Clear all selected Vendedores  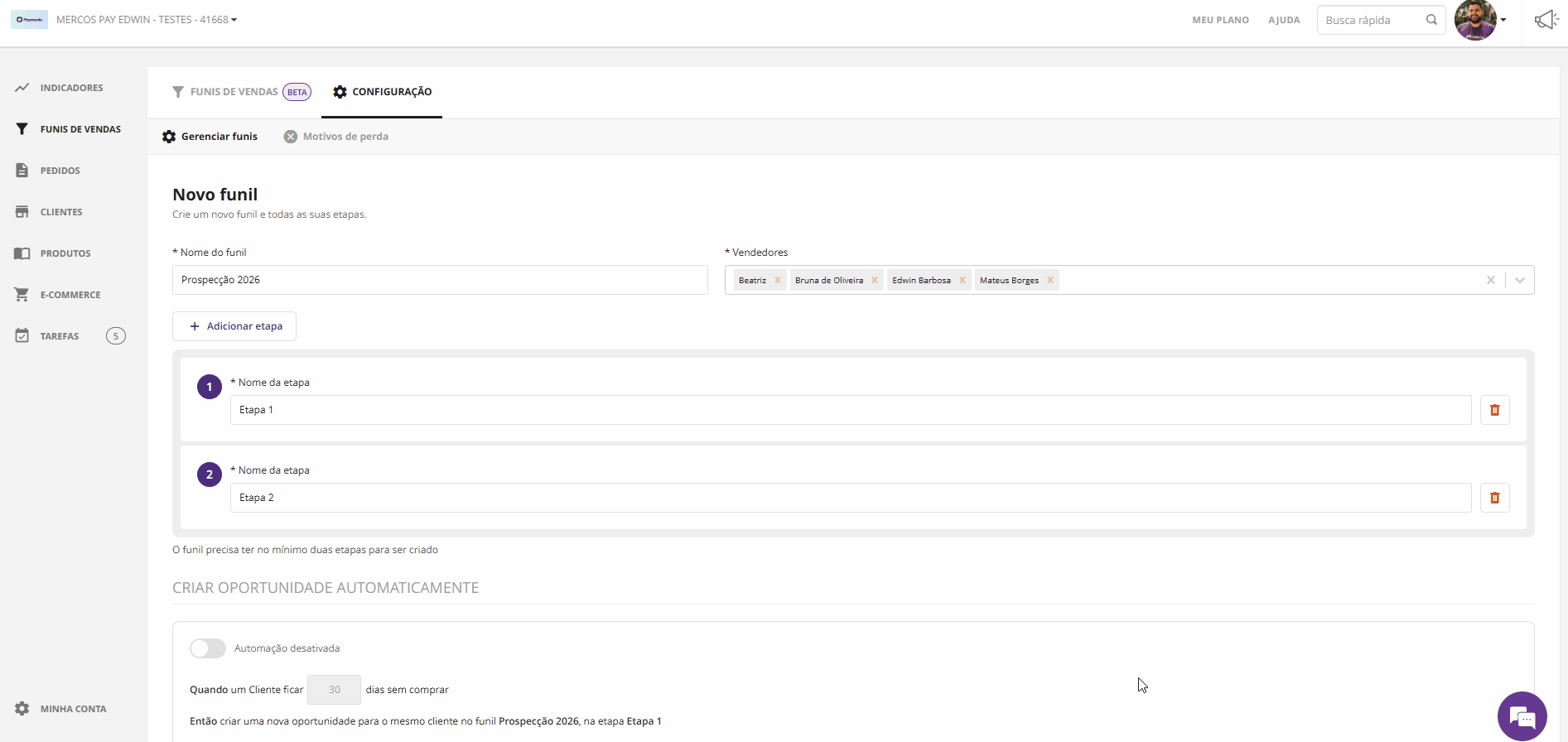[x=1491, y=280]
